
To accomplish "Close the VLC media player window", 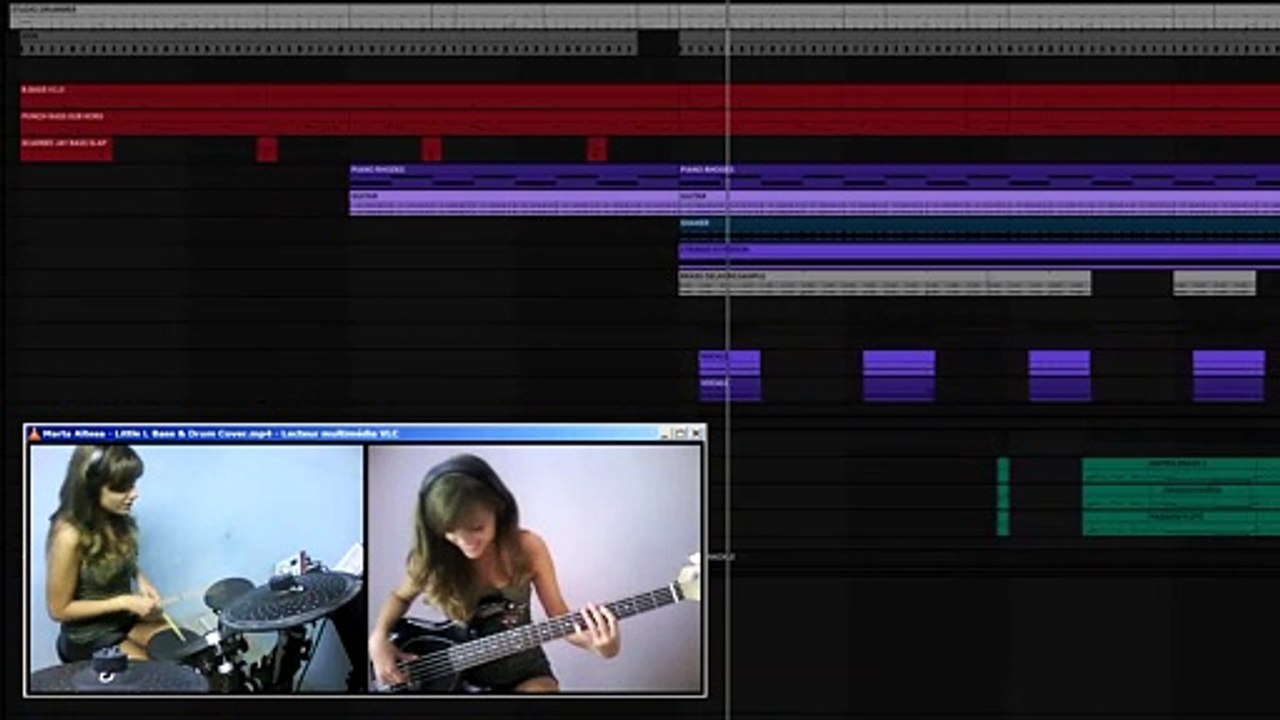I will (x=696, y=434).
